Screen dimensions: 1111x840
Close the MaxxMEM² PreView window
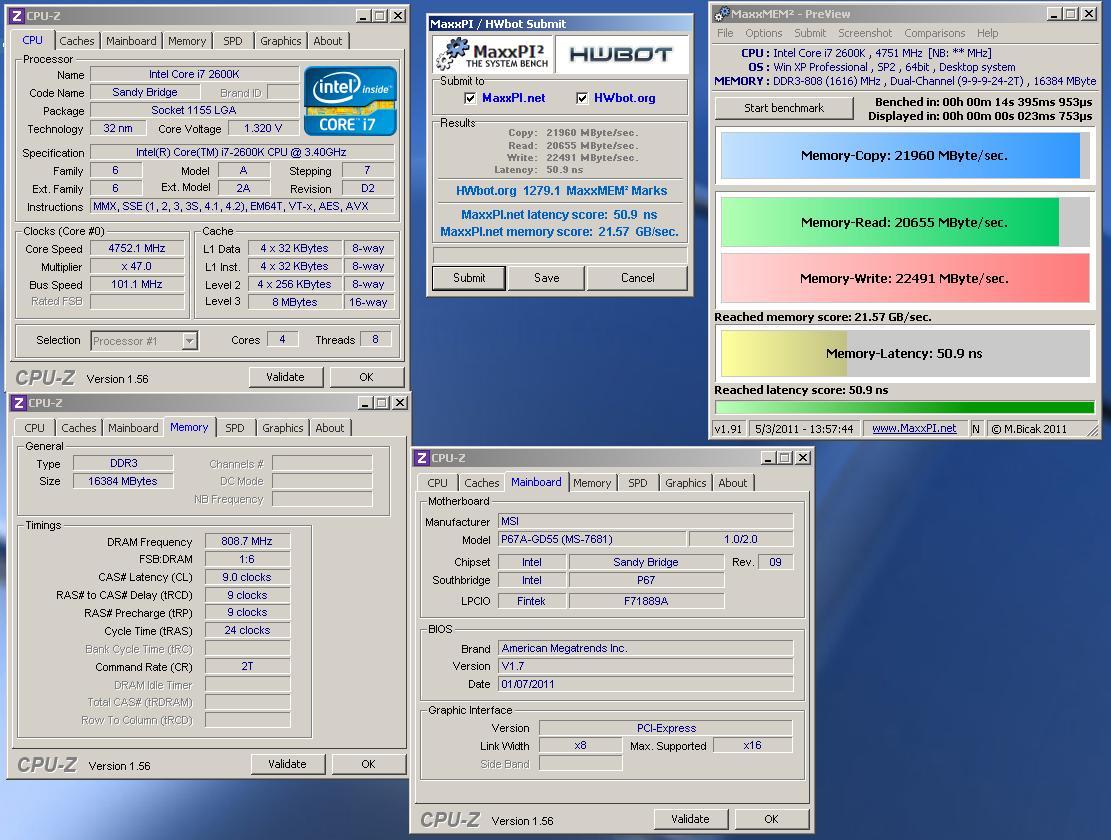tap(1088, 14)
